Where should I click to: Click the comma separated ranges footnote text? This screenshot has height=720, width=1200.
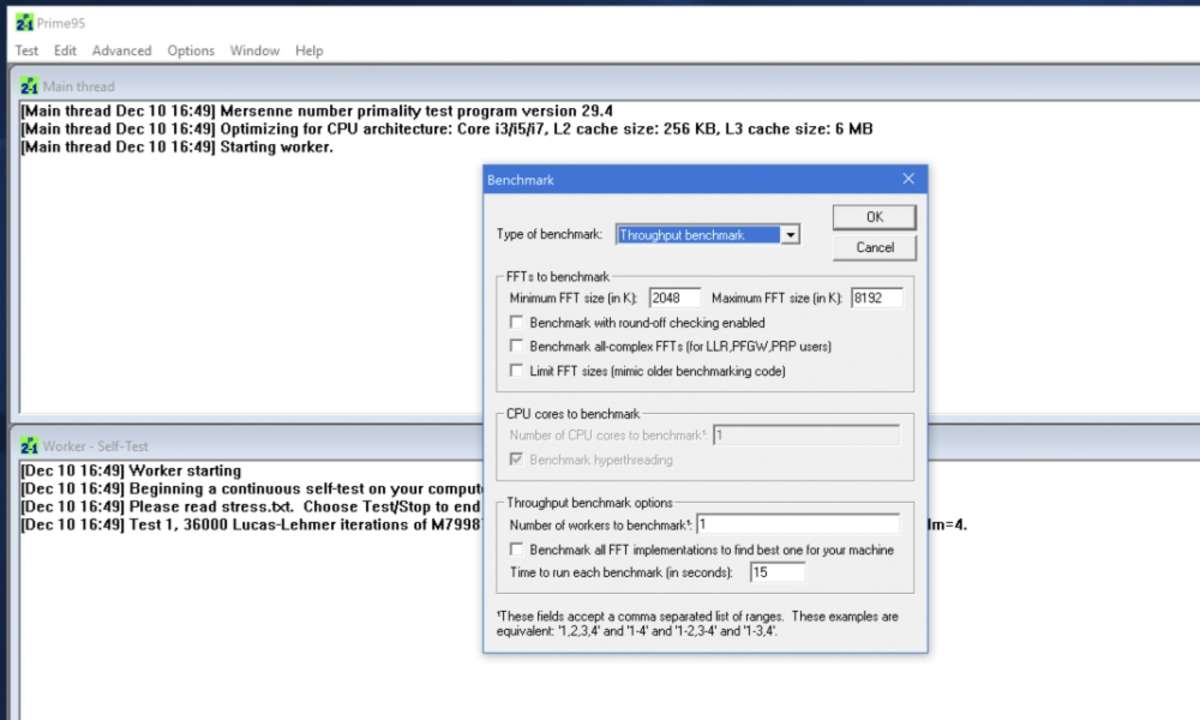(x=698, y=624)
